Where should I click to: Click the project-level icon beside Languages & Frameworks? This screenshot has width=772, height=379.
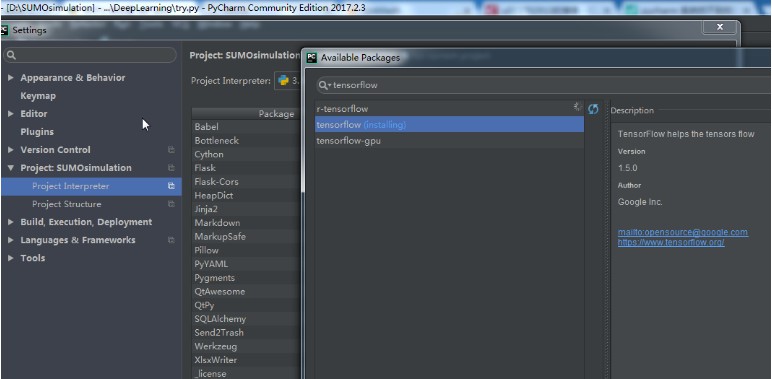tap(171, 240)
